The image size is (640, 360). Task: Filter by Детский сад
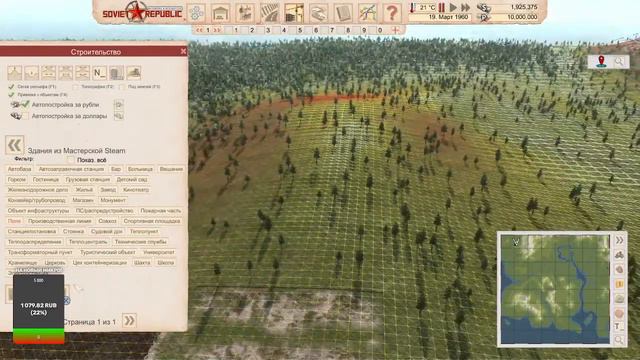click(x=132, y=180)
